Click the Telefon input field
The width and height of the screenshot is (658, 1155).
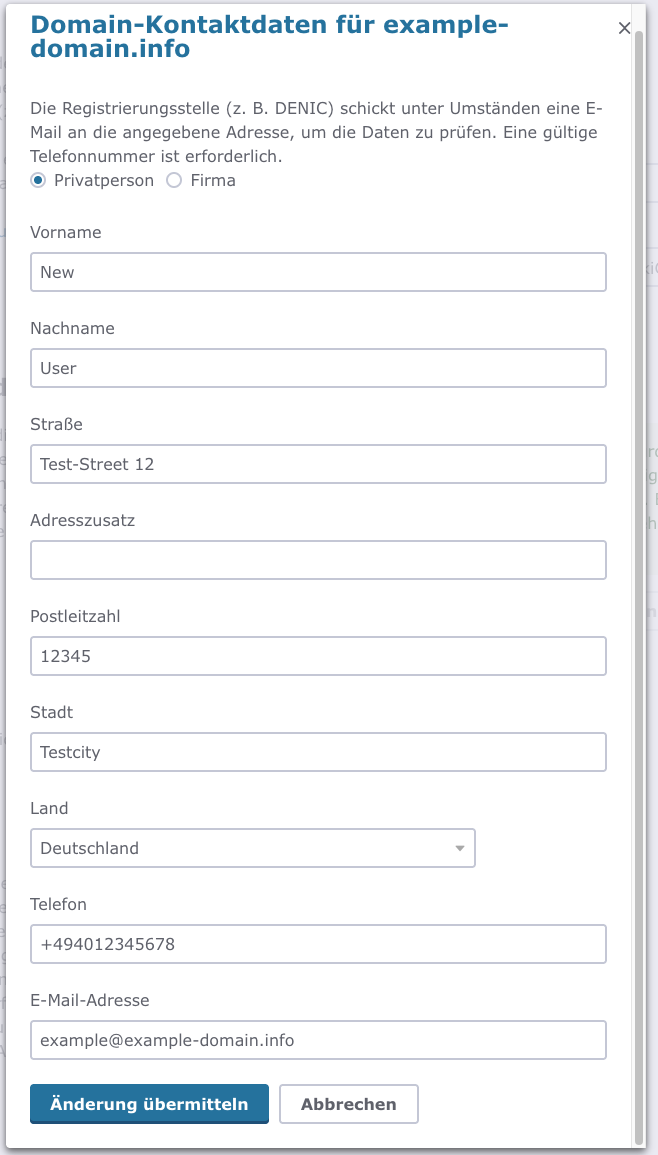tap(318, 944)
